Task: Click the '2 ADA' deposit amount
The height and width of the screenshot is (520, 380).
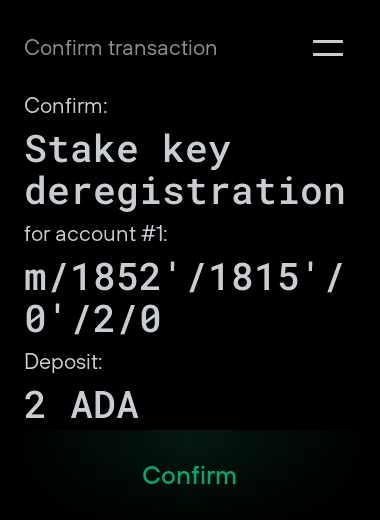Action: (82, 405)
